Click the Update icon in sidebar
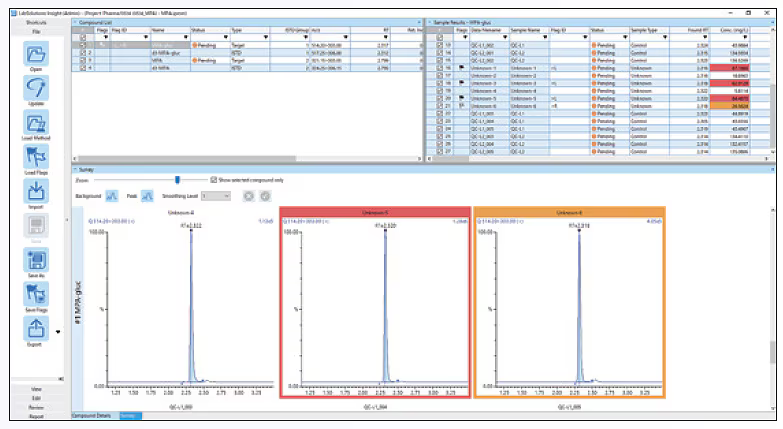Viewport: 783px width, 429px height. click(x=36, y=91)
